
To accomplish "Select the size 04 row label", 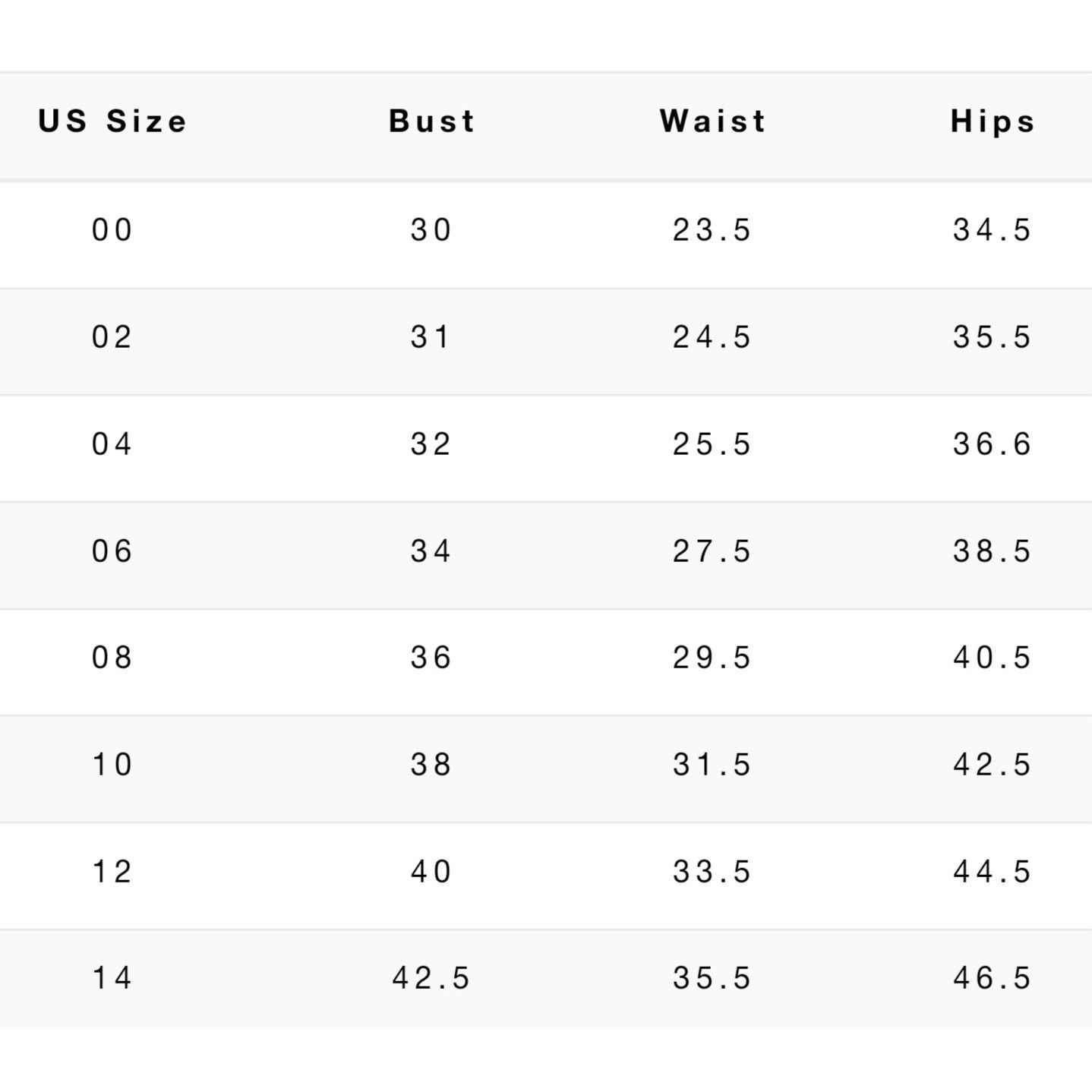I will tap(112, 444).
